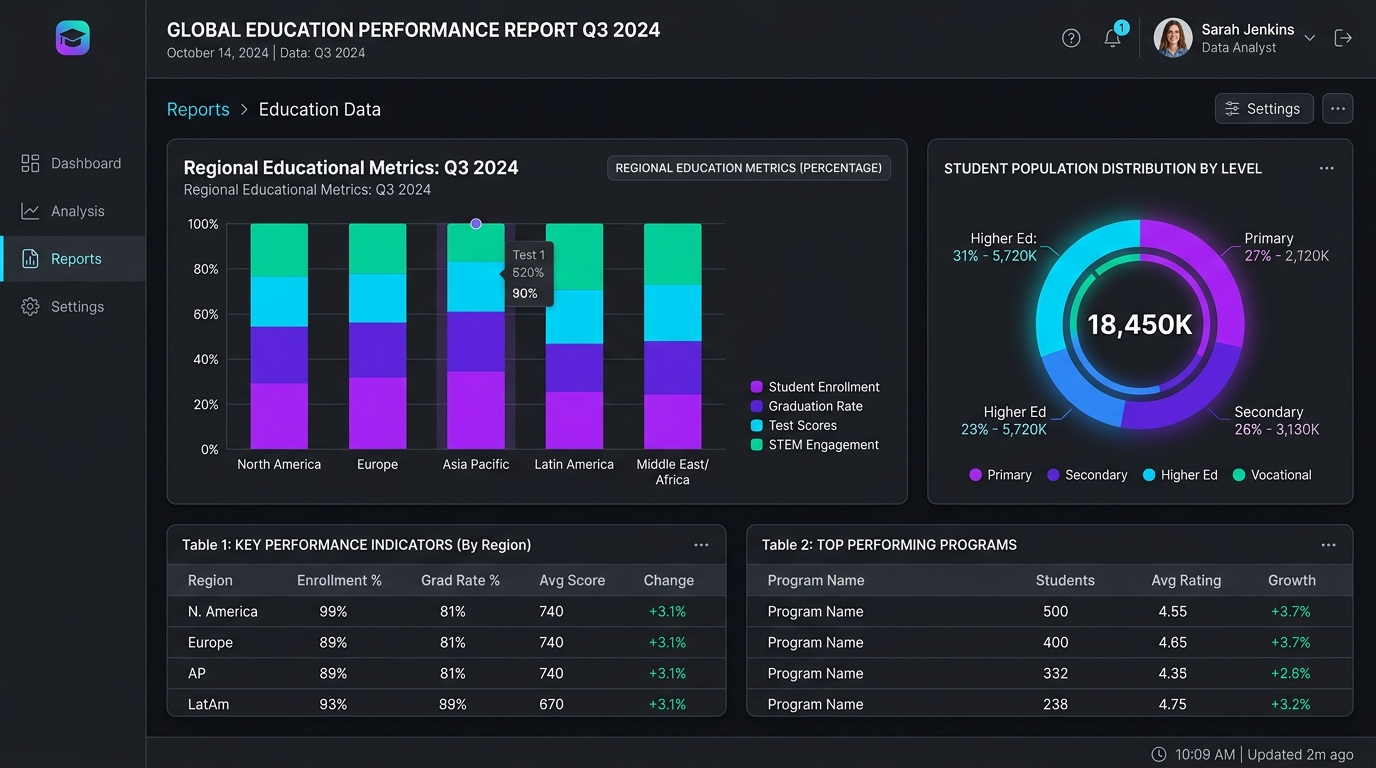Click the 18,450K total in donut chart center
Viewport: 1376px width, 768px height.
1140,324
